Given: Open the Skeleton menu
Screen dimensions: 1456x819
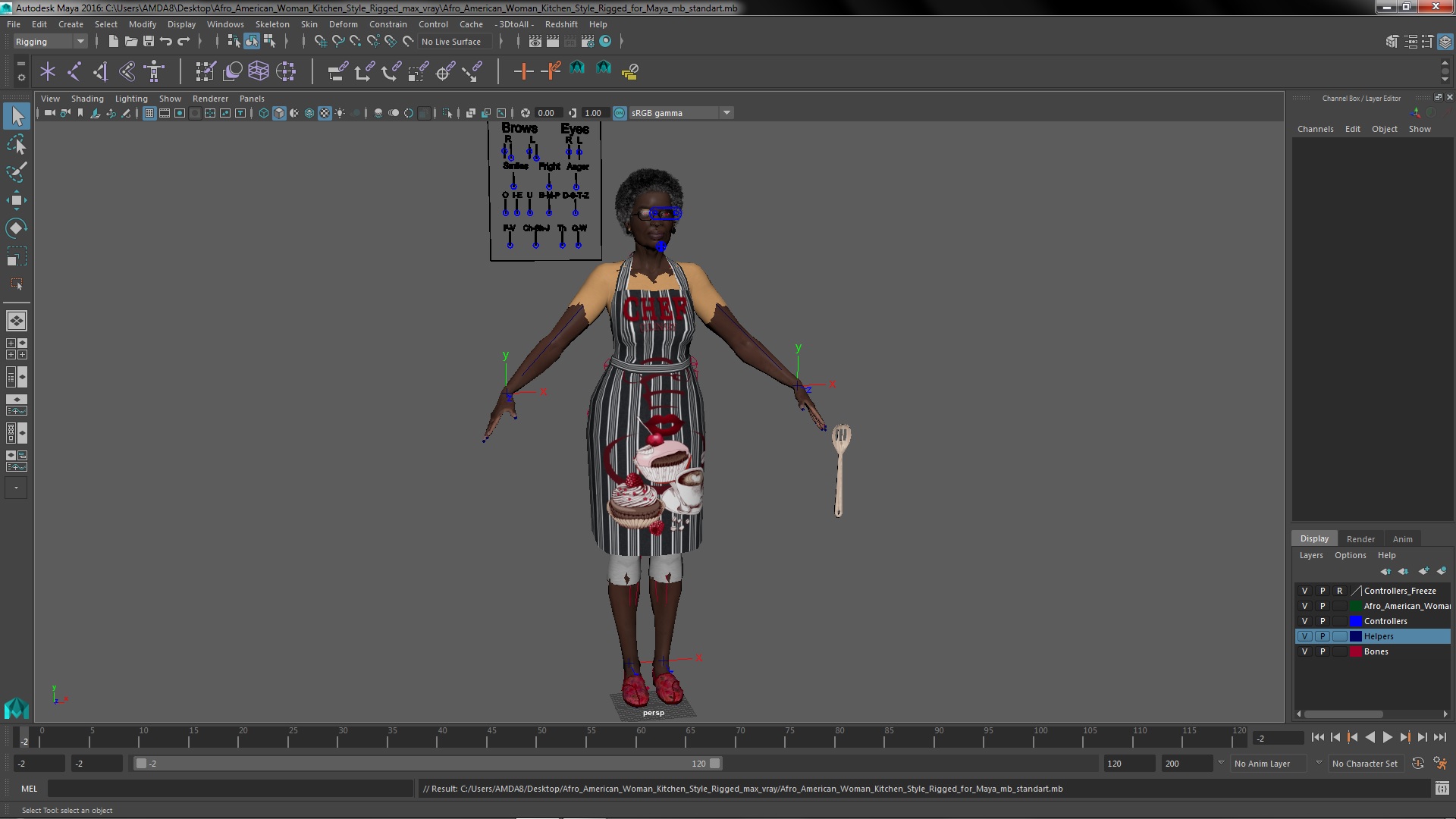Looking at the screenshot, I should point(272,24).
